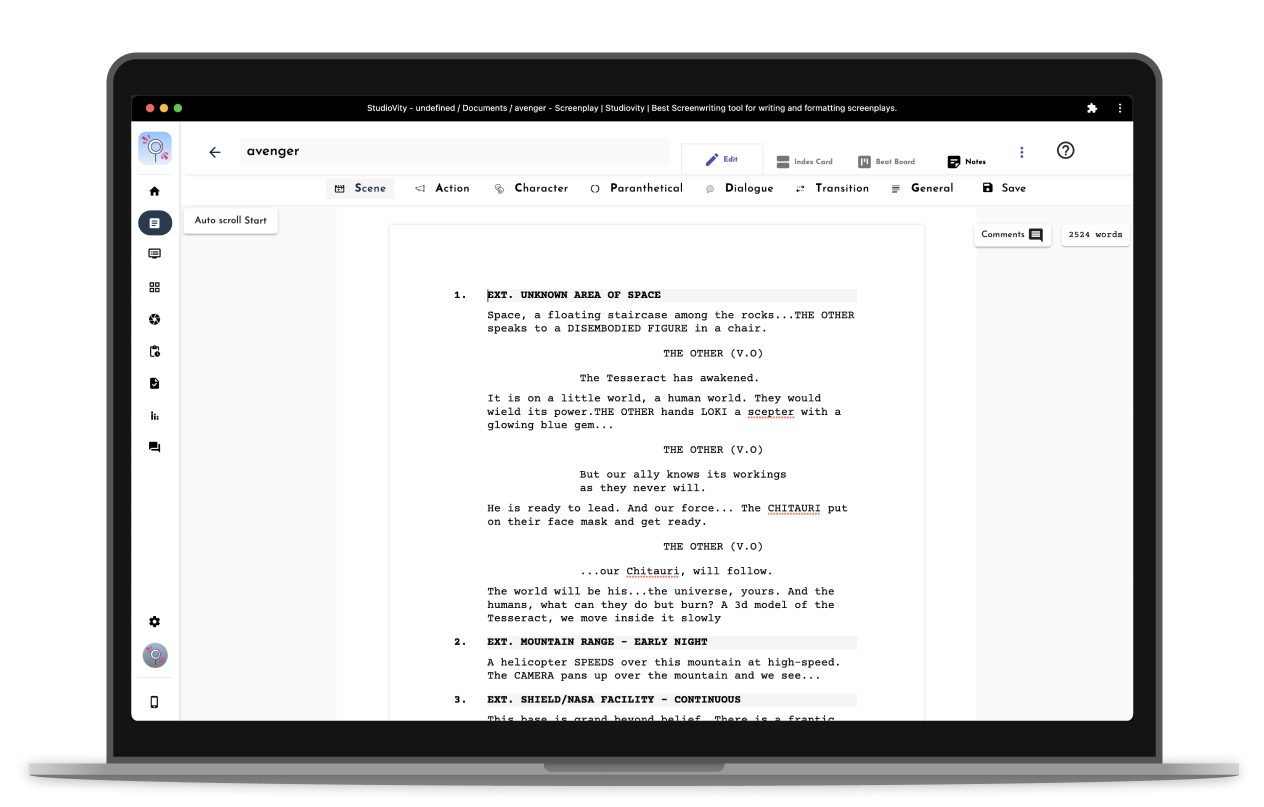The width and height of the screenshot is (1264, 807).
Task: Open the Comments panel
Action: (x=1012, y=234)
